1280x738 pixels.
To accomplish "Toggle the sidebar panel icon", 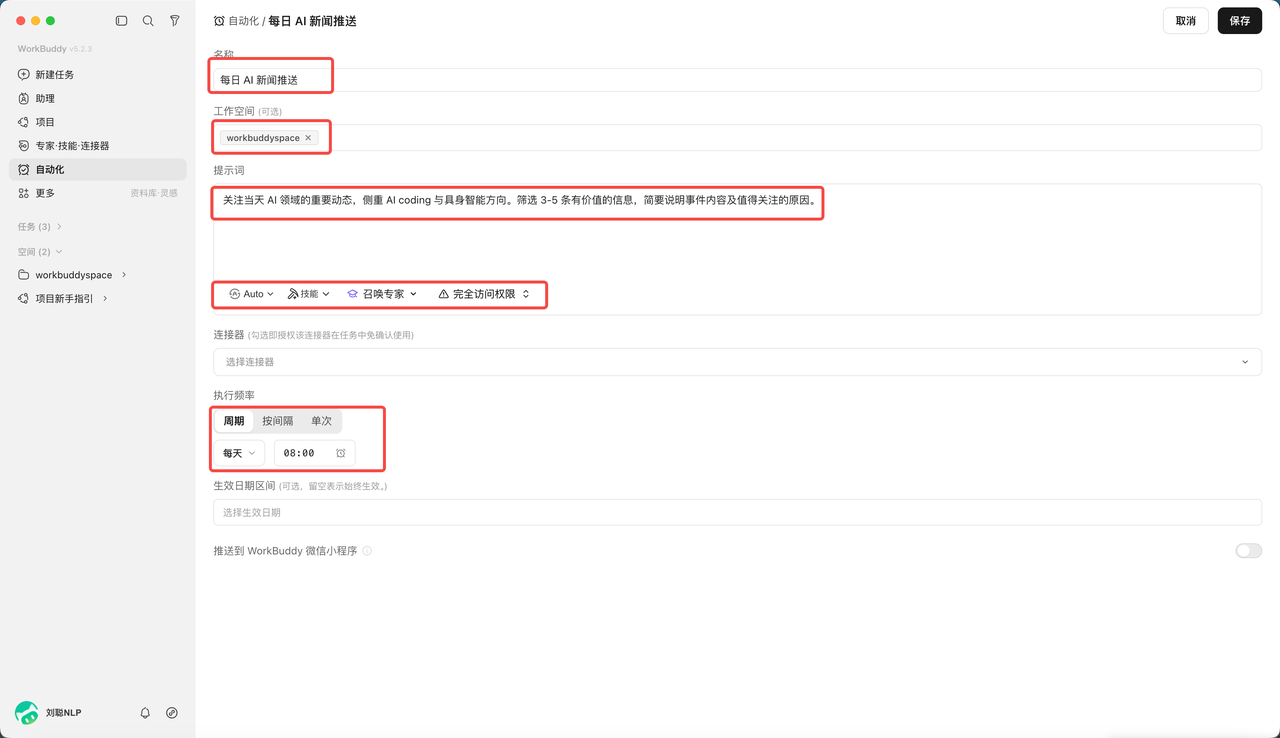I will pyautogui.click(x=122, y=21).
